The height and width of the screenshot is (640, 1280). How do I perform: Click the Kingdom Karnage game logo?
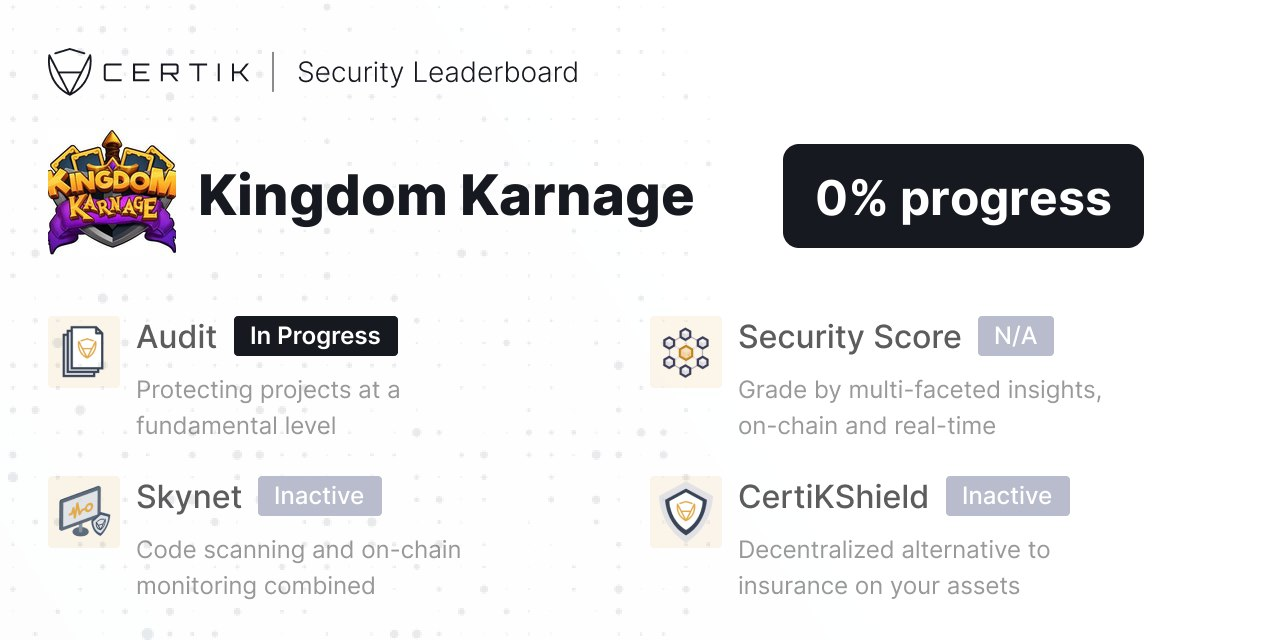pos(112,192)
